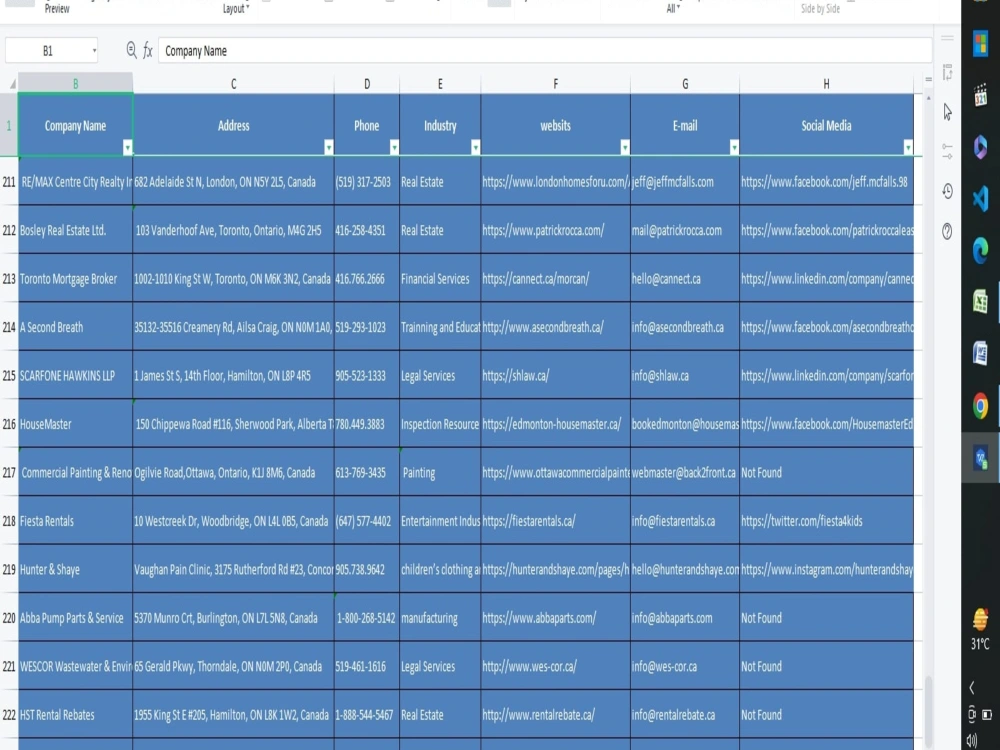Show hidden system tray icons chevron
Screen dimensions: 1000x750
coord(972,688)
